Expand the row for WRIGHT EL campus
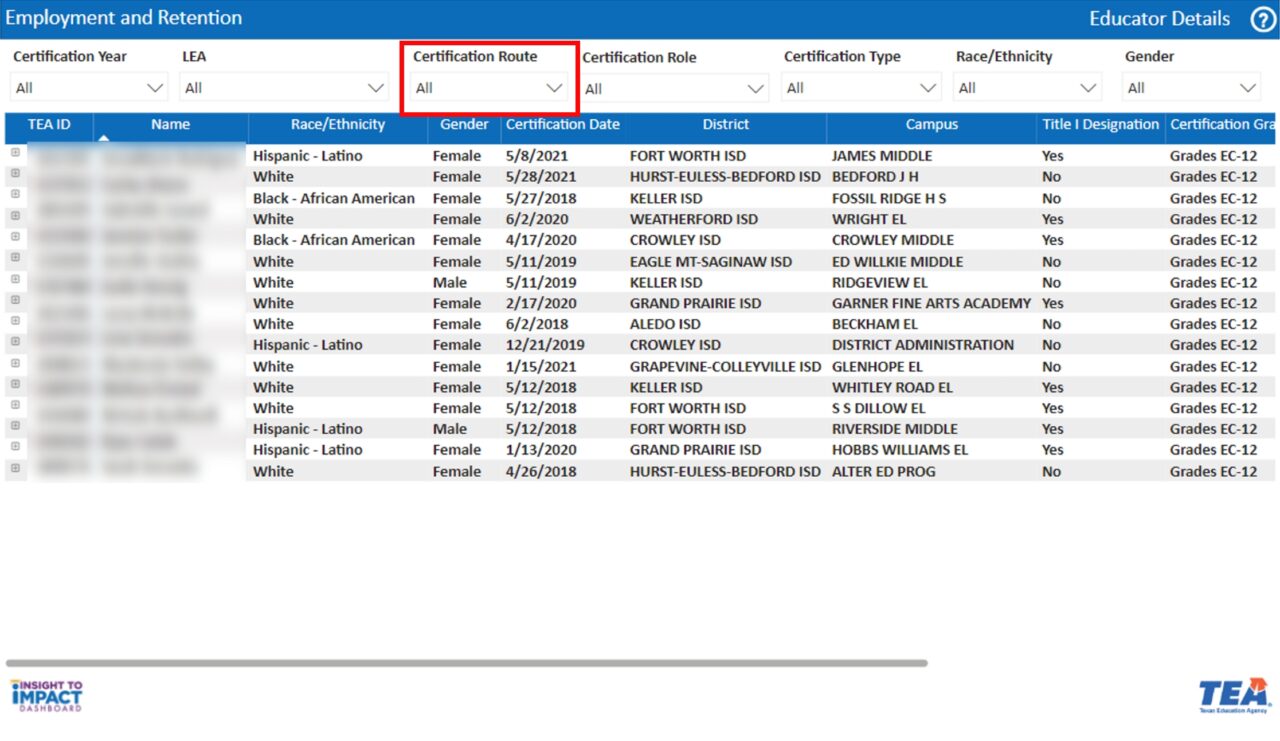 (x=15, y=215)
